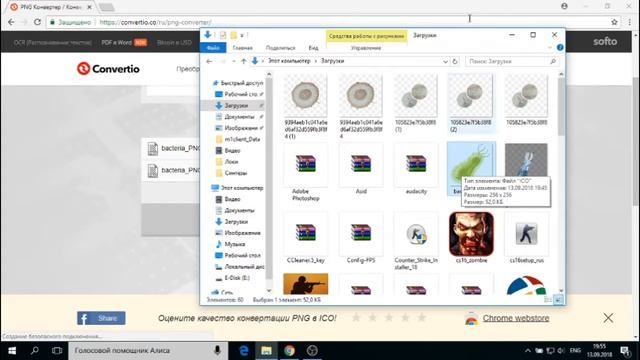The image size is (640, 360).
Task: Open pinned Документы in quick access
Action: [239, 117]
